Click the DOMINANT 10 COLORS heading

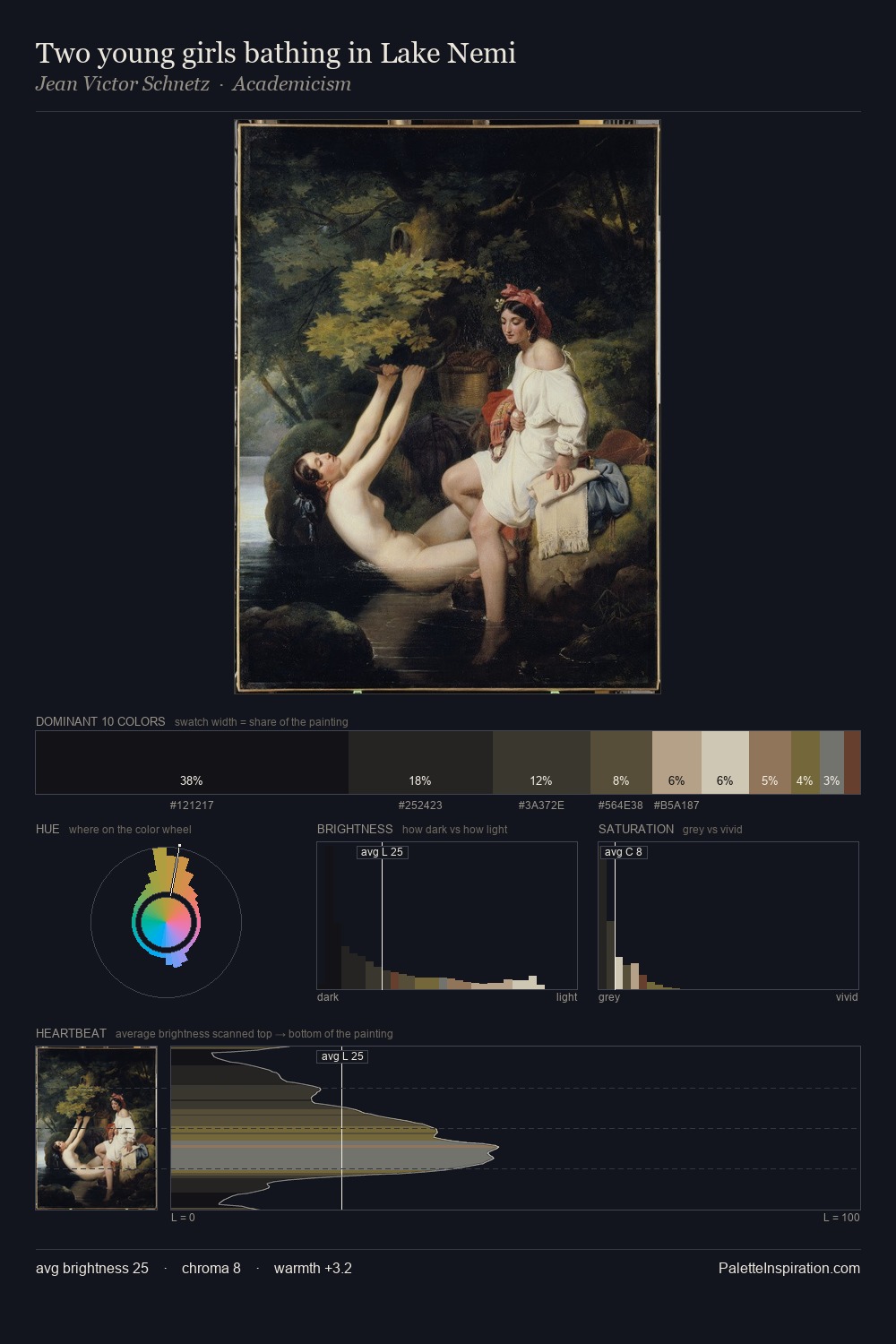(100, 721)
